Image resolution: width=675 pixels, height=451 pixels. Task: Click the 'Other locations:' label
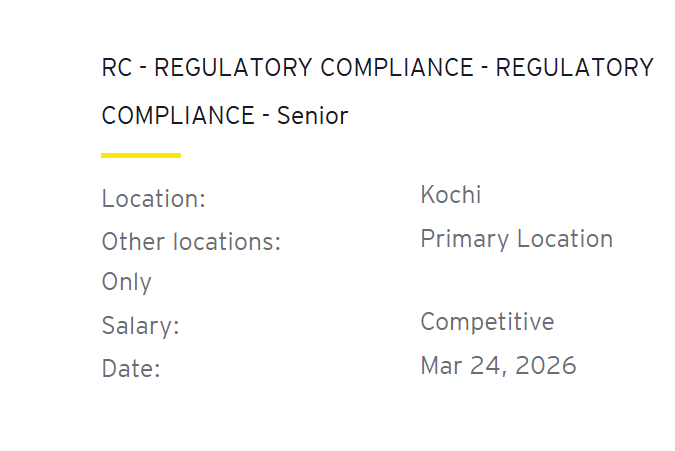tap(191, 242)
